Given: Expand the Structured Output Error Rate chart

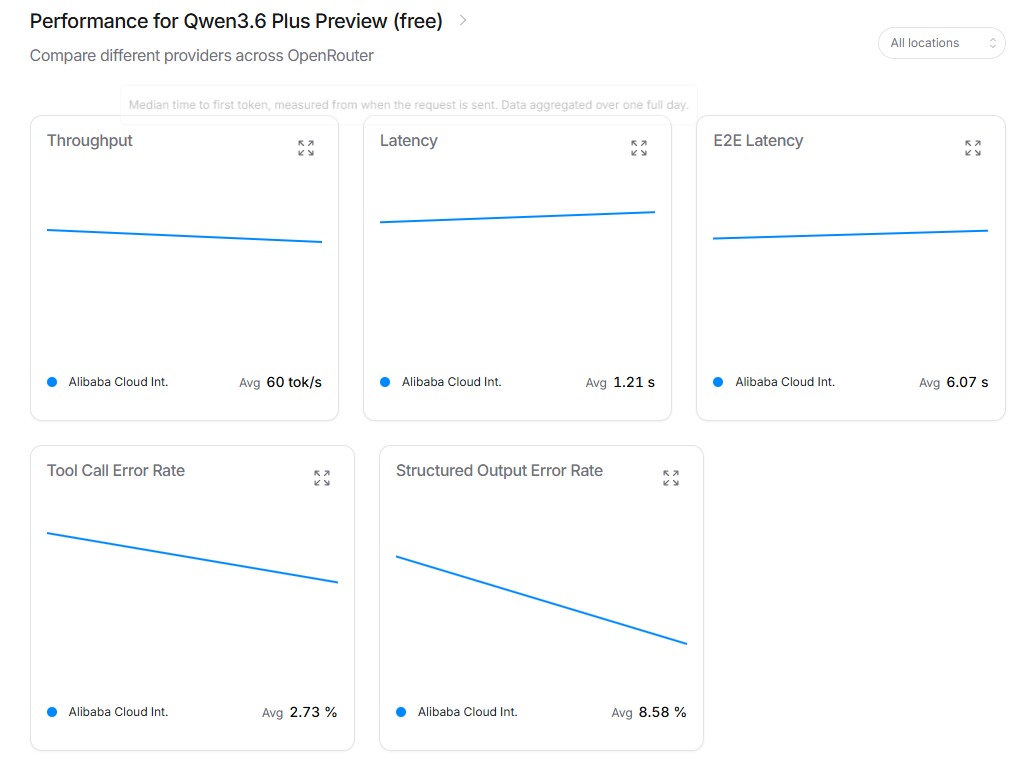Looking at the screenshot, I should click(670, 478).
